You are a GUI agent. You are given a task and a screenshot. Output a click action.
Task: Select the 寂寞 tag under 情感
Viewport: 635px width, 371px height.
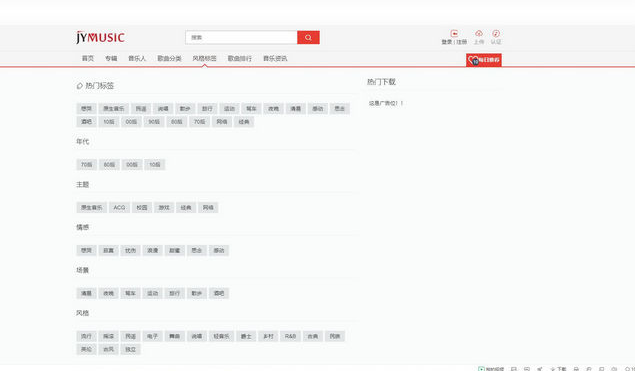(x=109, y=250)
